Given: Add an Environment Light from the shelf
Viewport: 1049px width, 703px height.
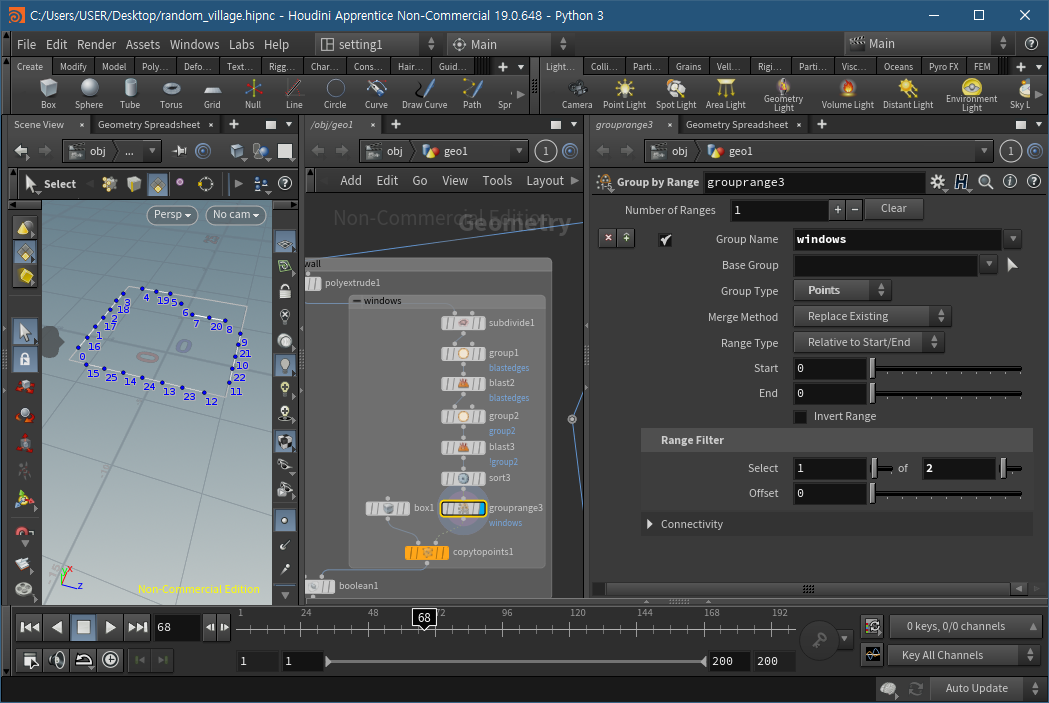Looking at the screenshot, I should (x=971, y=94).
